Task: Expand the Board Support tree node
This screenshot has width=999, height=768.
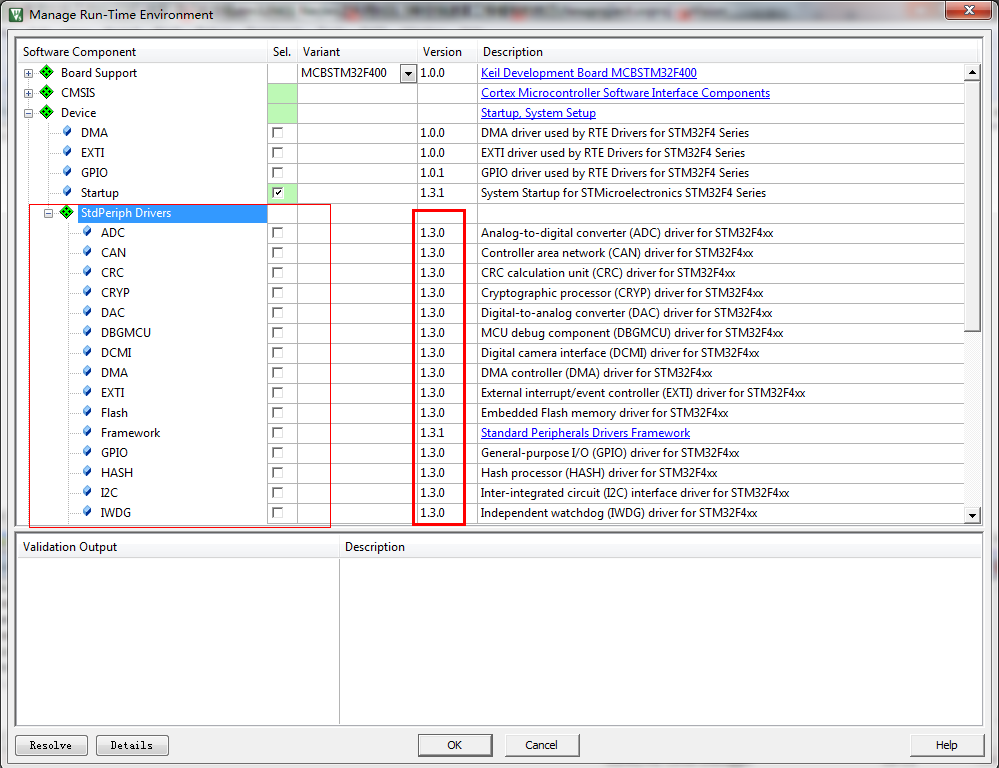Action: click(x=28, y=73)
